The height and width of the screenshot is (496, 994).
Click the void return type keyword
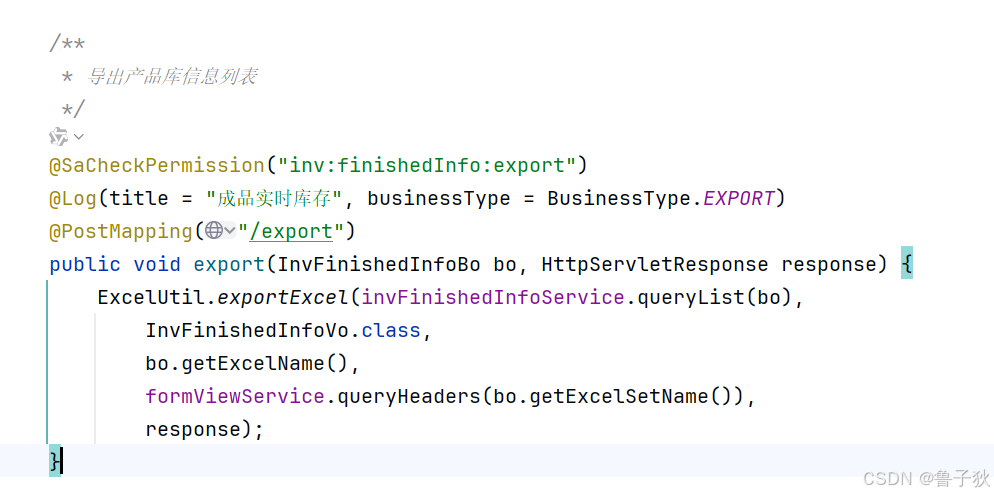(157, 264)
